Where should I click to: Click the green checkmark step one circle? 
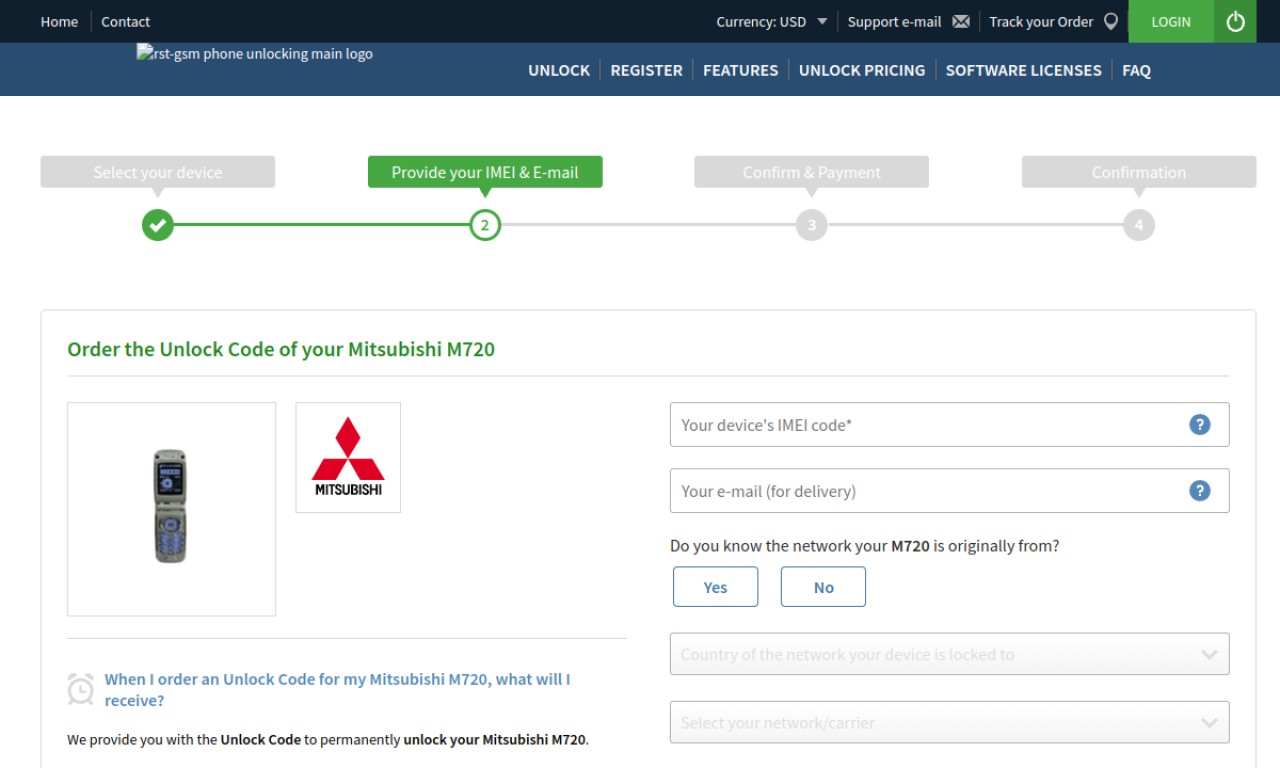[158, 225]
